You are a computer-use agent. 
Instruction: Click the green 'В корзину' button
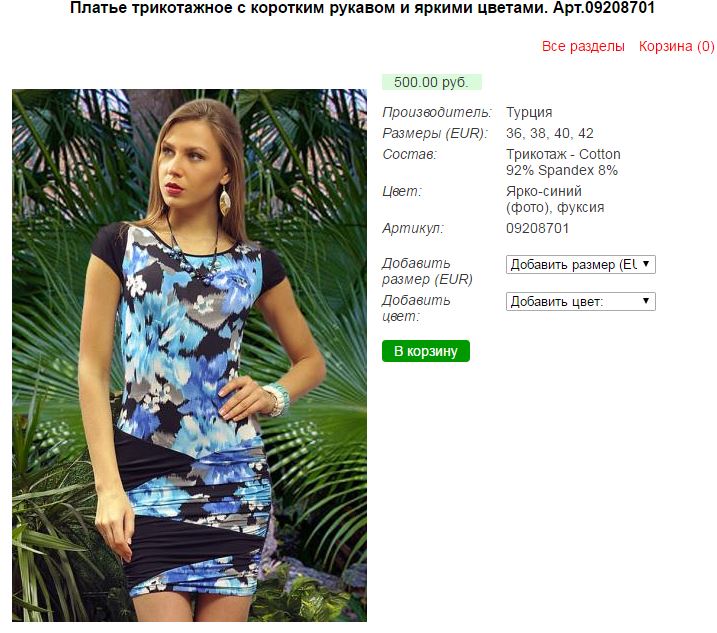click(426, 351)
